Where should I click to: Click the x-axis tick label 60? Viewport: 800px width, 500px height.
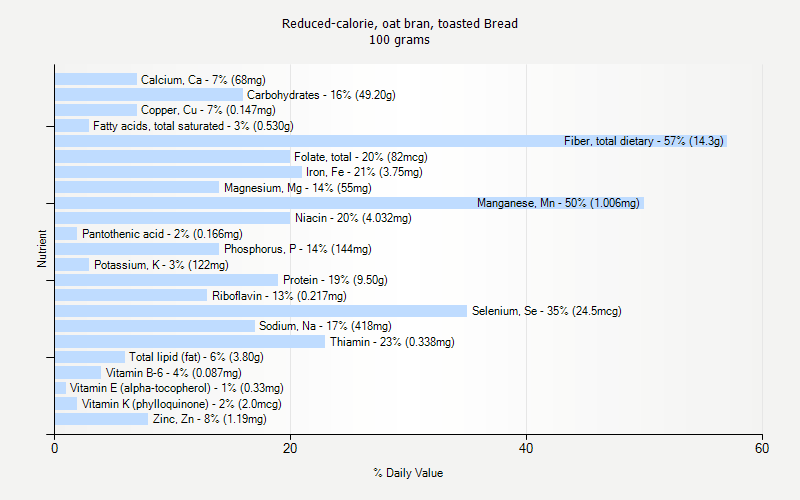(762, 448)
